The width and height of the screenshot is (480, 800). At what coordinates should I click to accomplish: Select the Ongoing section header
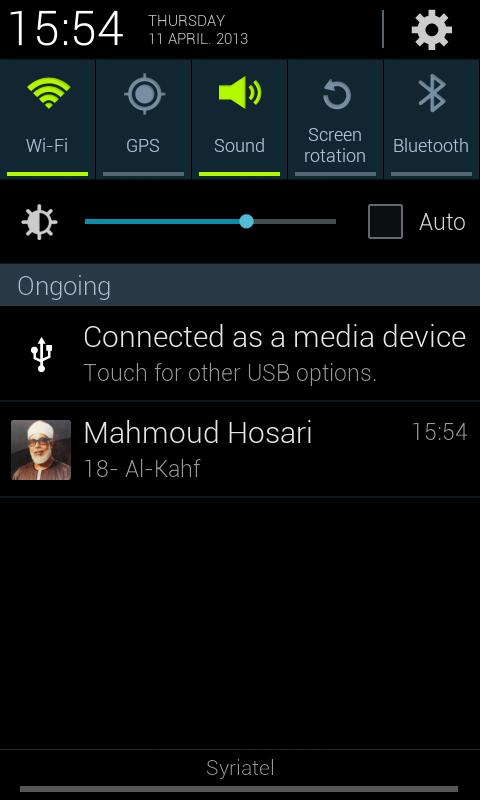[240, 285]
